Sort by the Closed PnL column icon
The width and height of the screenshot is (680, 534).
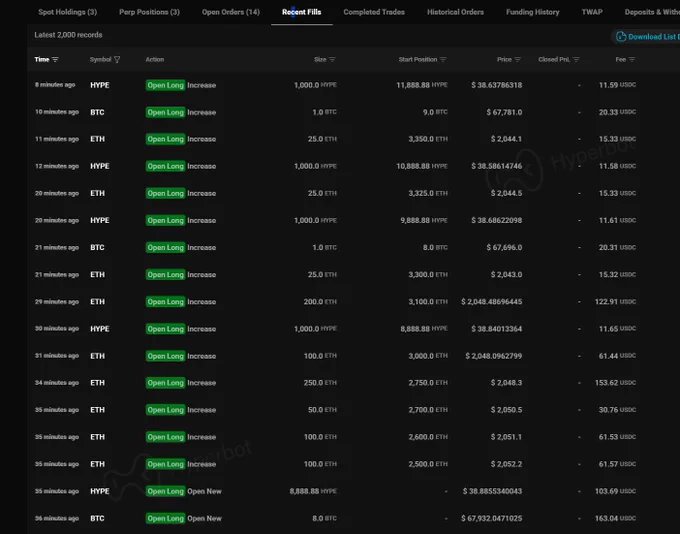click(x=576, y=59)
